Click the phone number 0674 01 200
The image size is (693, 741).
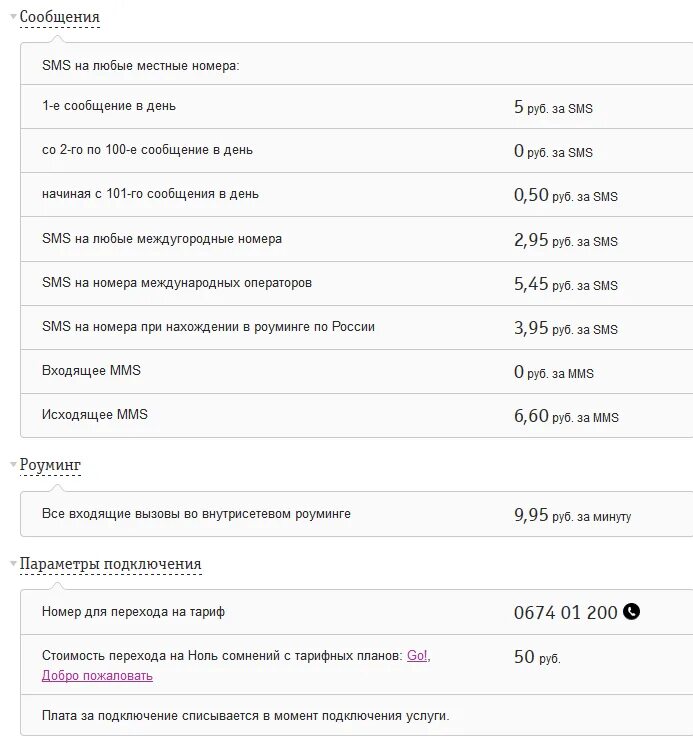[565, 612]
